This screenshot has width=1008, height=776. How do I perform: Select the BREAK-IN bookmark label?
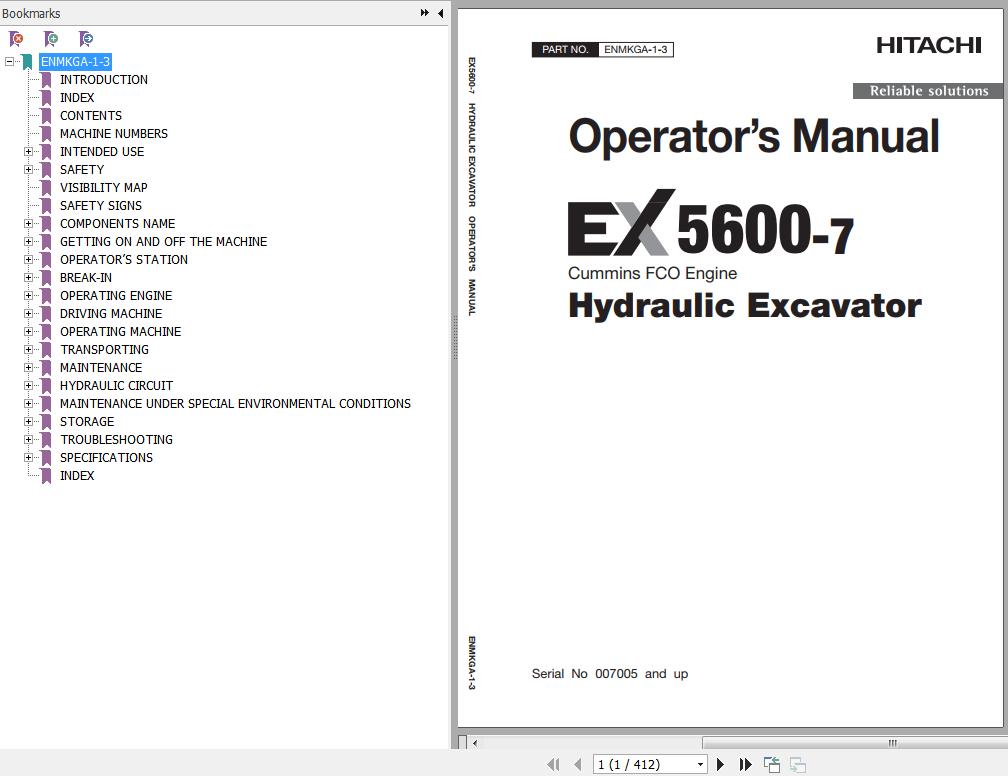[86, 278]
